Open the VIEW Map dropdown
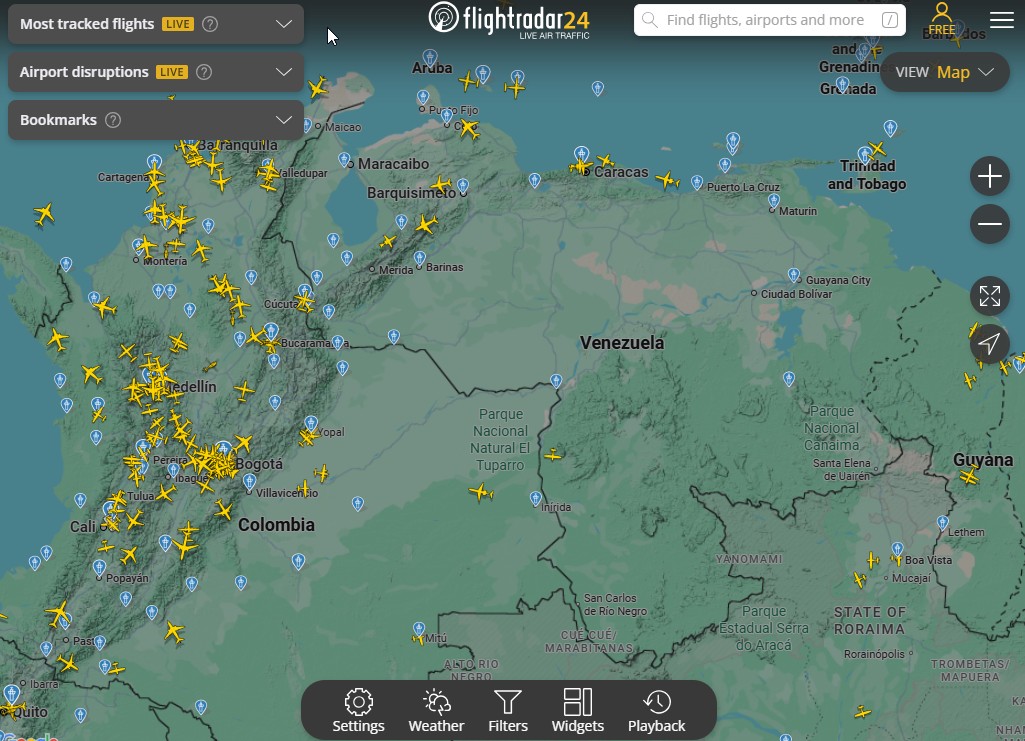The height and width of the screenshot is (741, 1025). pyautogui.click(x=944, y=71)
